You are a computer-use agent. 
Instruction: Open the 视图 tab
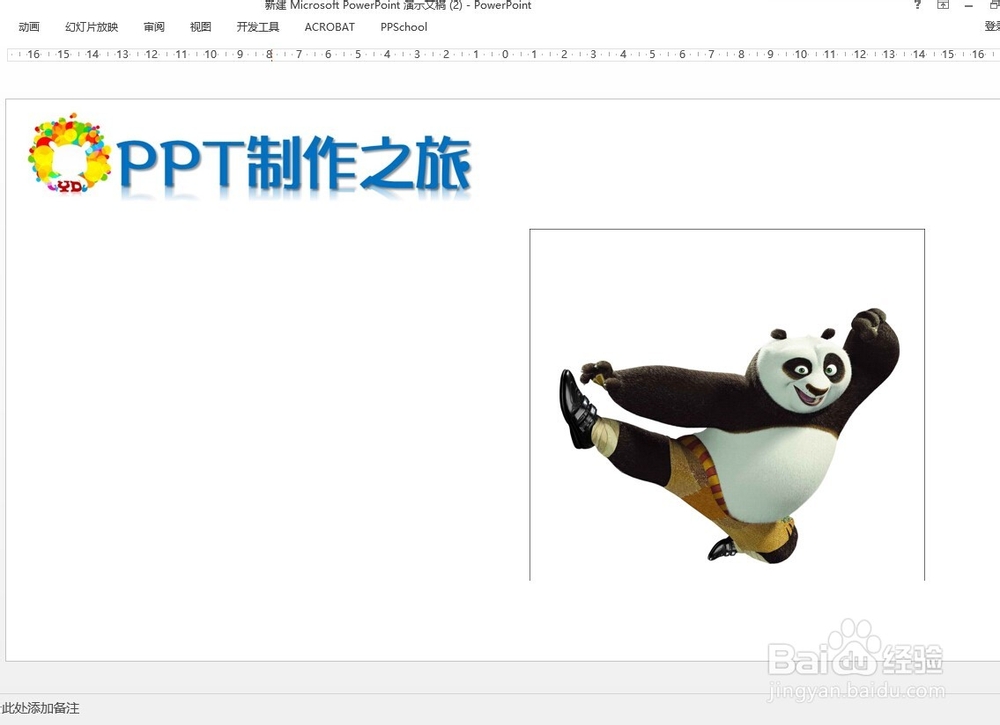[x=200, y=27]
